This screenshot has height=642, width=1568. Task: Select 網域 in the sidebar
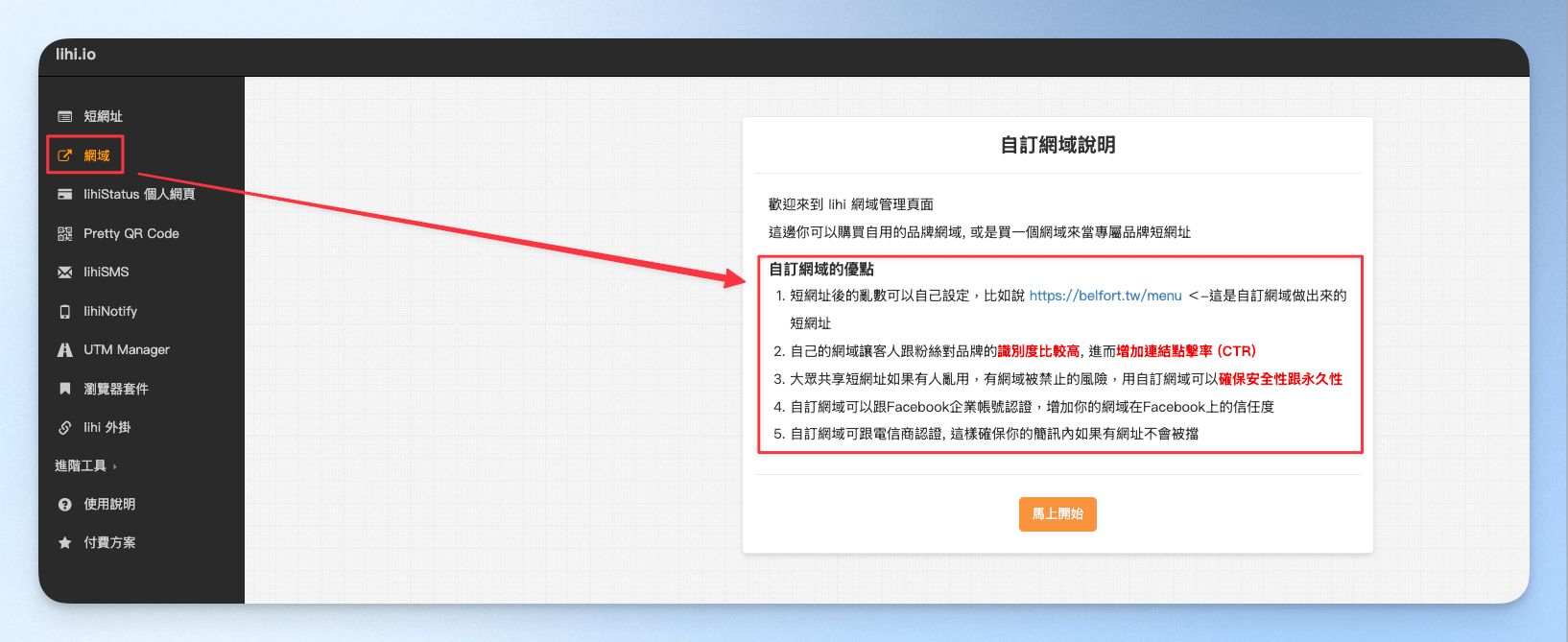[96, 155]
